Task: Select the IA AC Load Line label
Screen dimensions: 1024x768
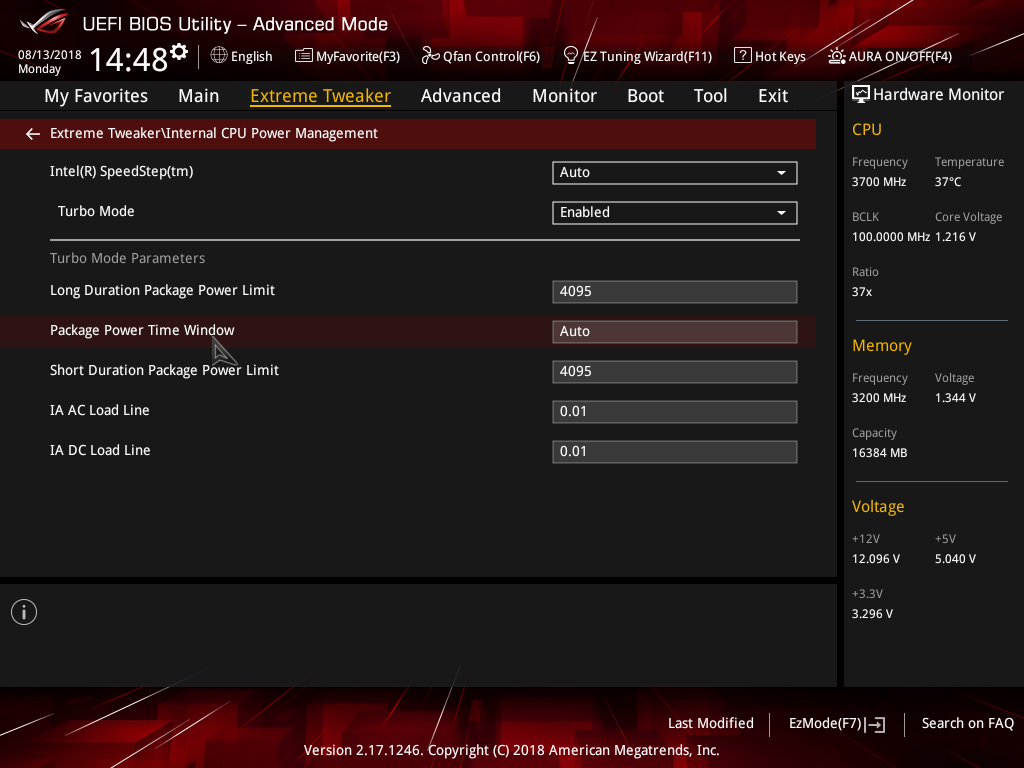Action: tap(99, 410)
